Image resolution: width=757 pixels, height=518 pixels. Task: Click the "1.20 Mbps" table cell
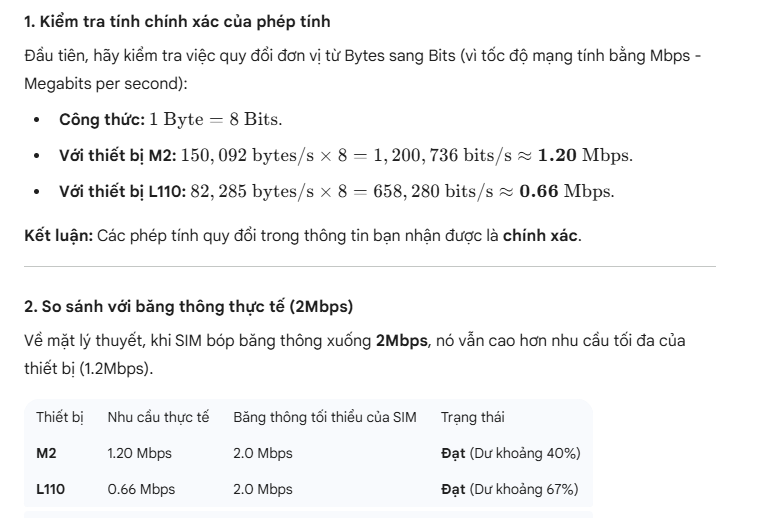[139, 453]
